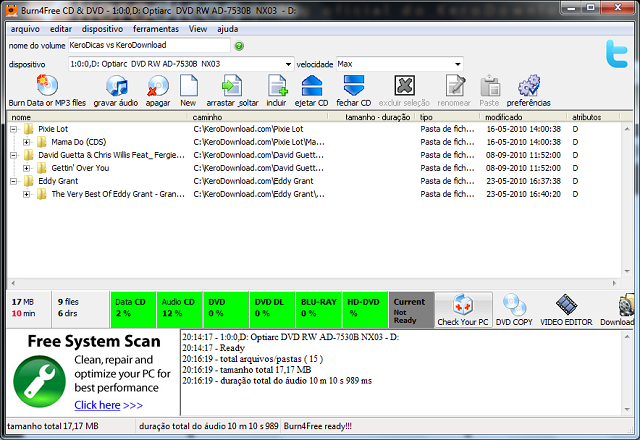This screenshot has width=640, height=440.
Task: Open the VIDEO EDITOR tool
Action: click(566, 310)
